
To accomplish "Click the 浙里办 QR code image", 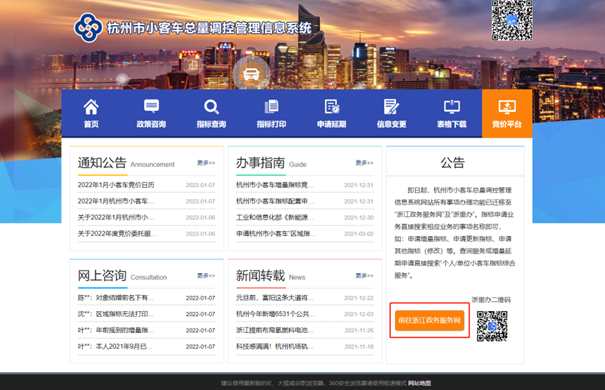I will click(x=492, y=326).
